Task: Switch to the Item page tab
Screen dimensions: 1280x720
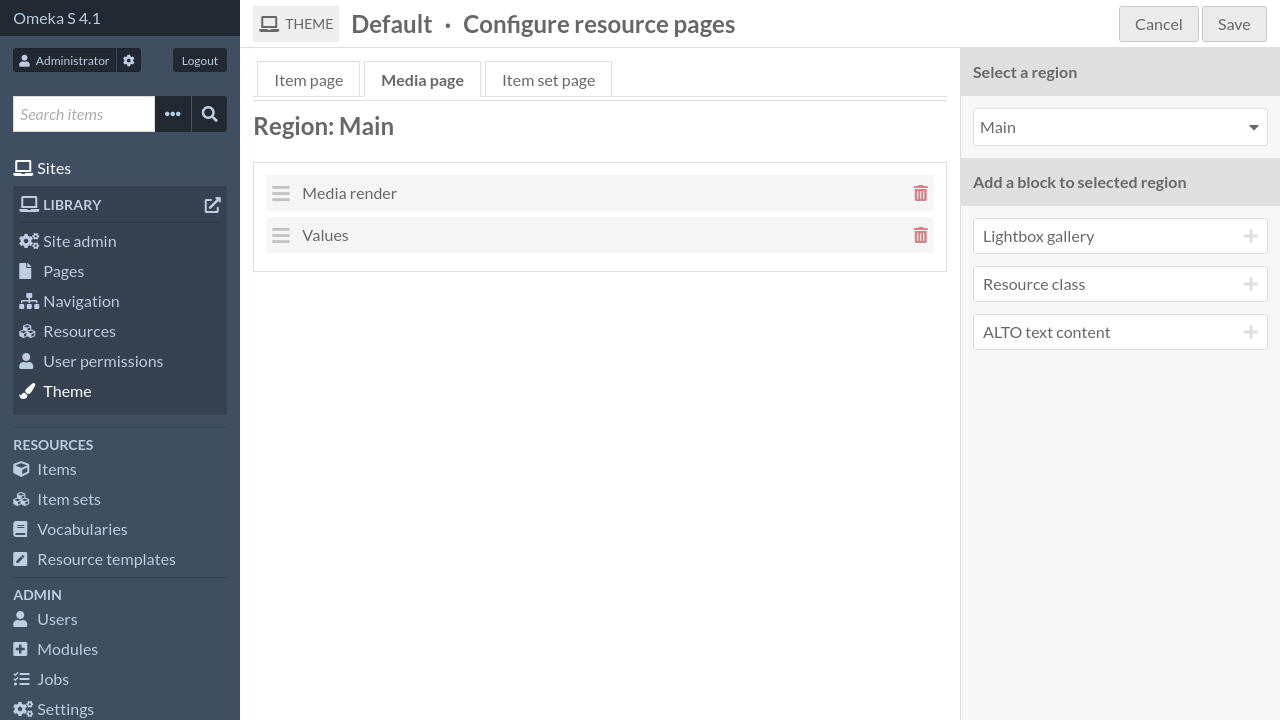Action: click(x=308, y=79)
